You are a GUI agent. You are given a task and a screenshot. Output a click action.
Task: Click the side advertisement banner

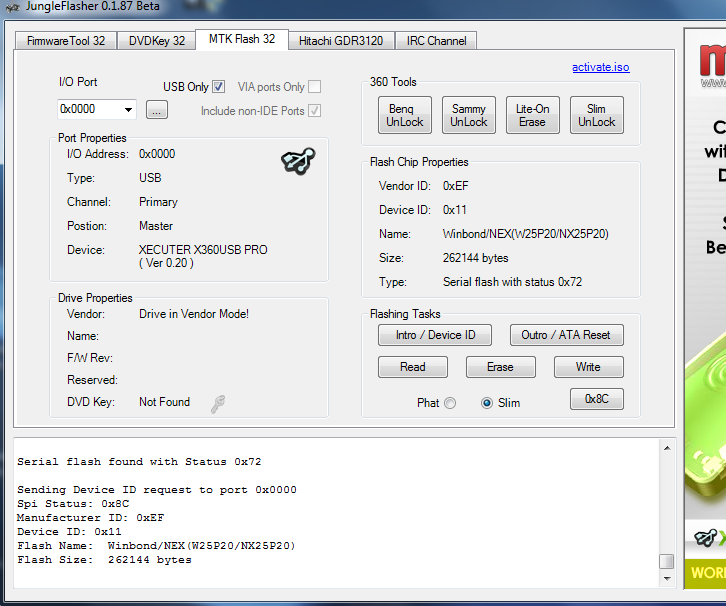pos(705,309)
